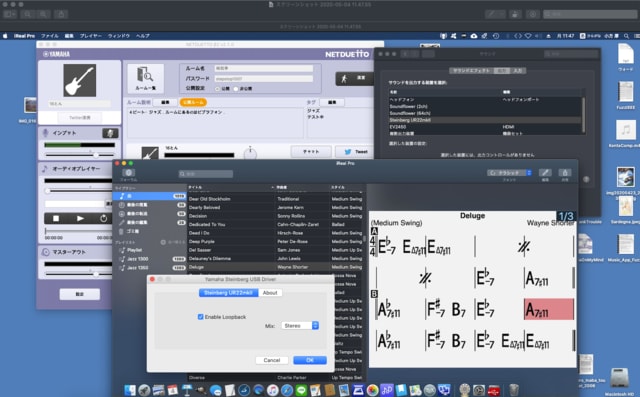Switch to About tab in USB Driver dialog
The height and width of the screenshot is (397, 640).
pos(270,293)
